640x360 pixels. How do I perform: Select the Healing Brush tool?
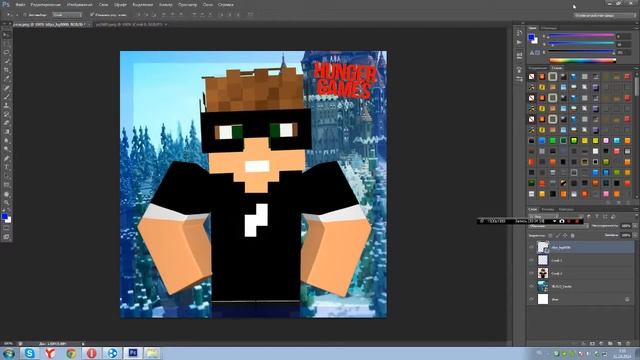coord(6,88)
